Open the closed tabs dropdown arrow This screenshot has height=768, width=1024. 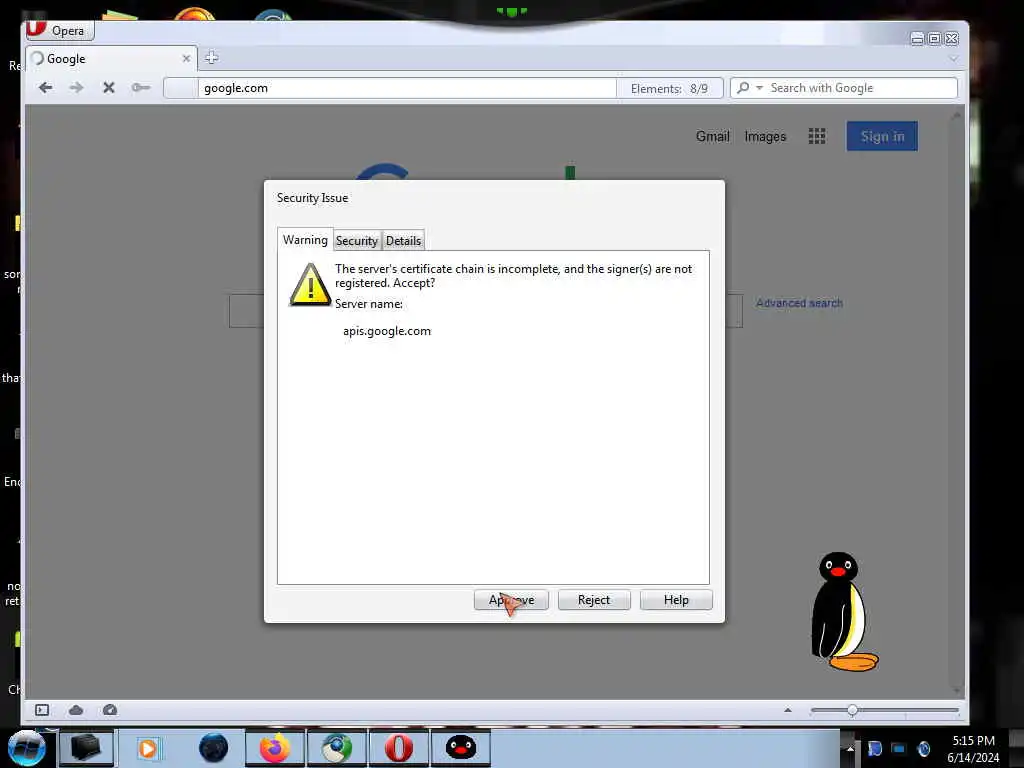point(953,58)
